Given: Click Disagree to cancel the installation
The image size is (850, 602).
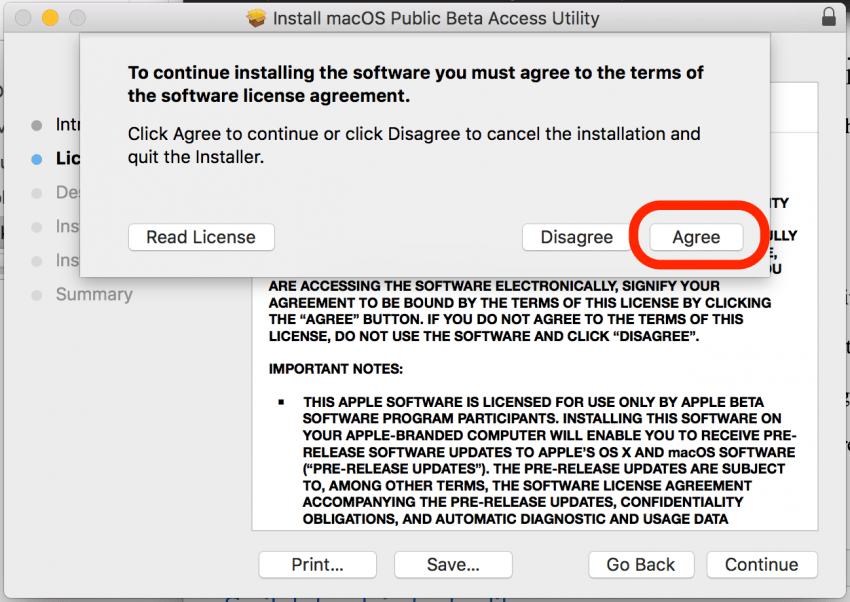Looking at the screenshot, I should [577, 237].
